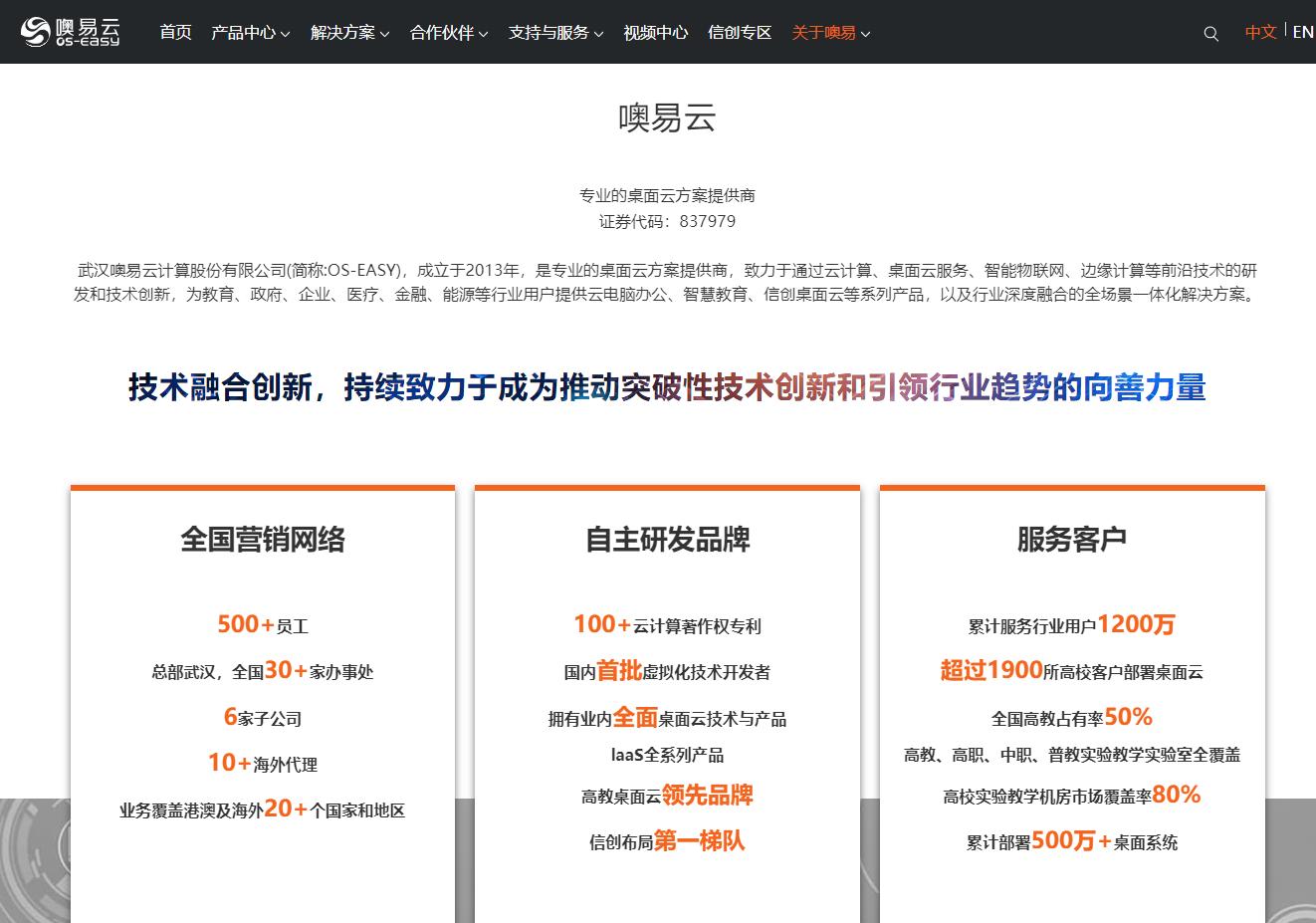1316x923 pixels.
Task: Click 超过1900所高校客户部署桌面云 line
Action: tap(1072, 670)
